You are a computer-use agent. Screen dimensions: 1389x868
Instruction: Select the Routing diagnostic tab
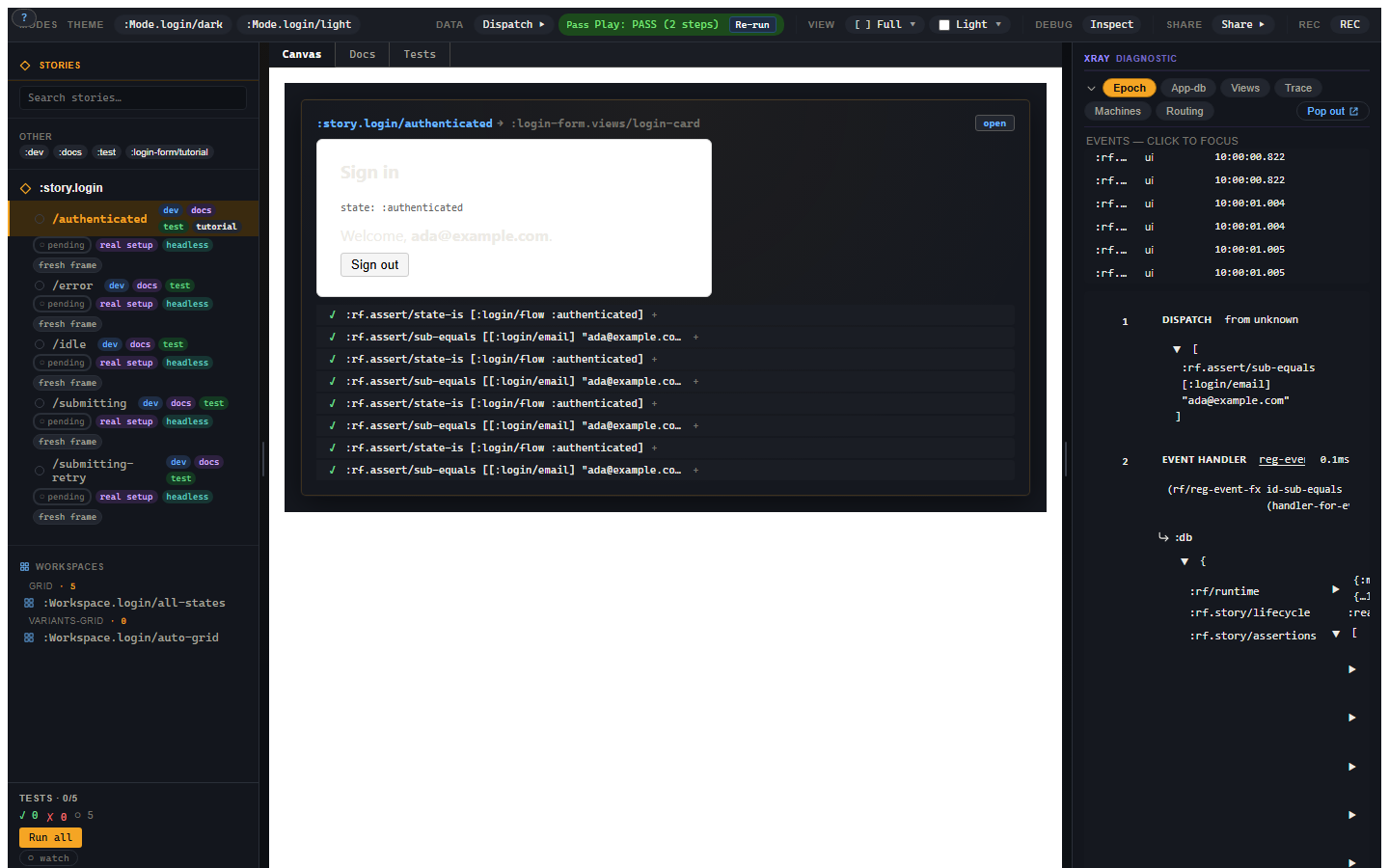pos(1185,111)
